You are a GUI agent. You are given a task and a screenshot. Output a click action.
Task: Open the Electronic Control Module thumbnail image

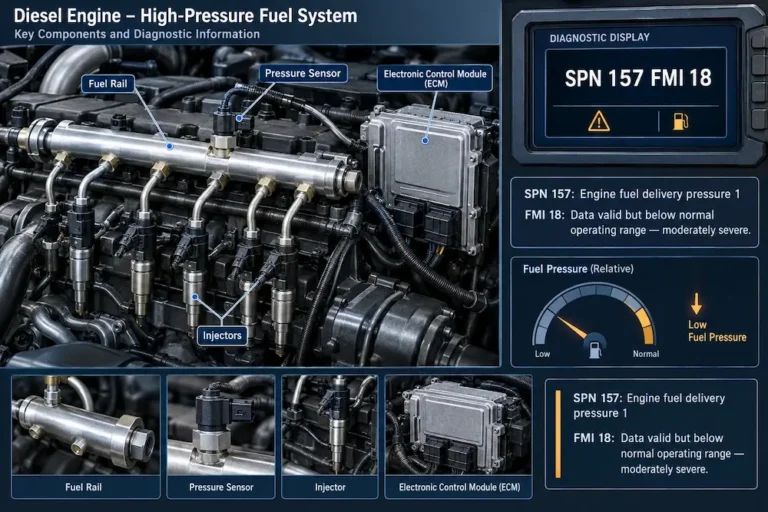[458, 425]
